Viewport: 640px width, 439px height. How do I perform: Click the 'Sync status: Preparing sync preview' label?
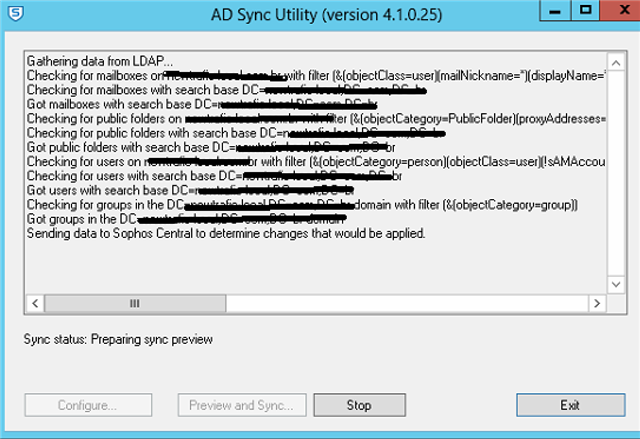[118, 339]
